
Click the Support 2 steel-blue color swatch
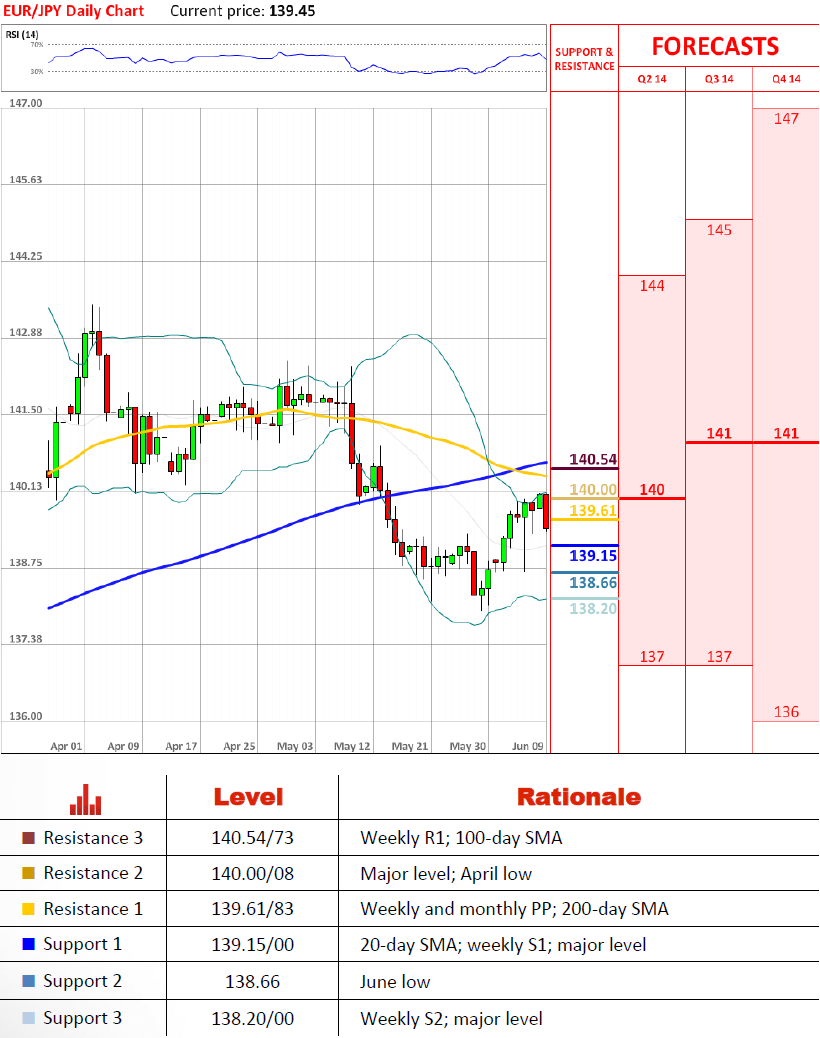click(x=28, y=981)
